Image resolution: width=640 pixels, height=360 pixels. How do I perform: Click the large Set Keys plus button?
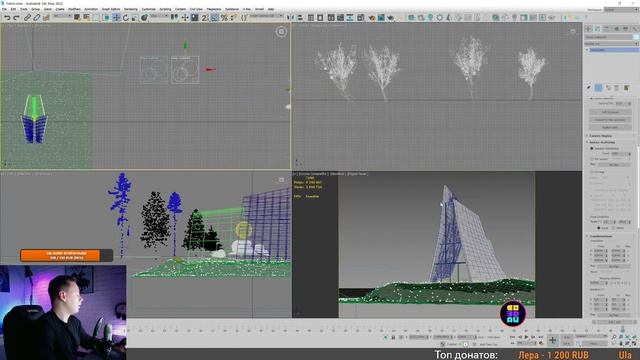pyautogui.click(x=552, y=340)
